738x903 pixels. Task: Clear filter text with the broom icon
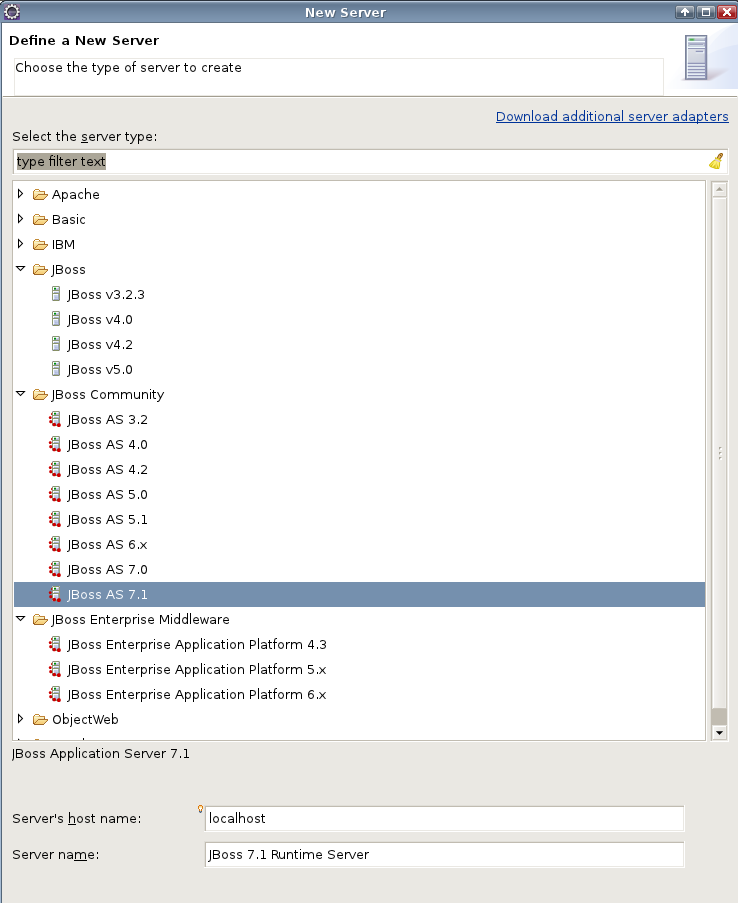coord(716,161)
